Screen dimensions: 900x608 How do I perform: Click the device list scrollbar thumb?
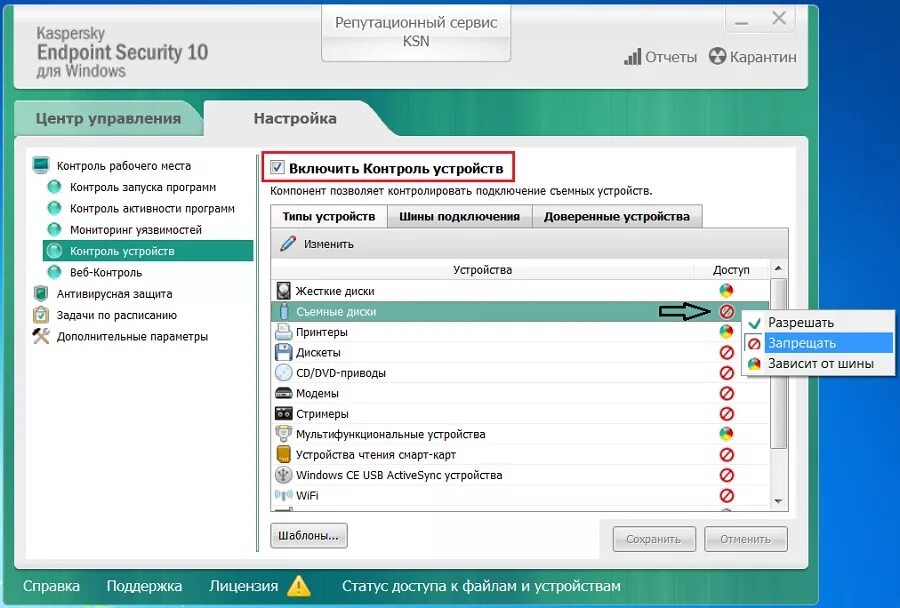pyautogui.click(x=778, y=363)
